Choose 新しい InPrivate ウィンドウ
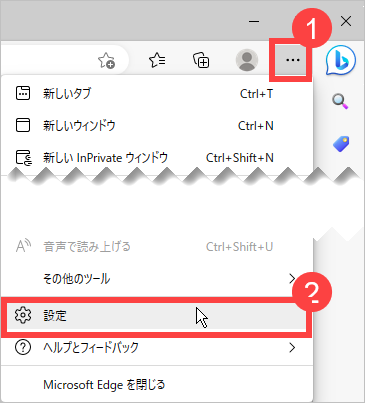 tap(157, 157)
